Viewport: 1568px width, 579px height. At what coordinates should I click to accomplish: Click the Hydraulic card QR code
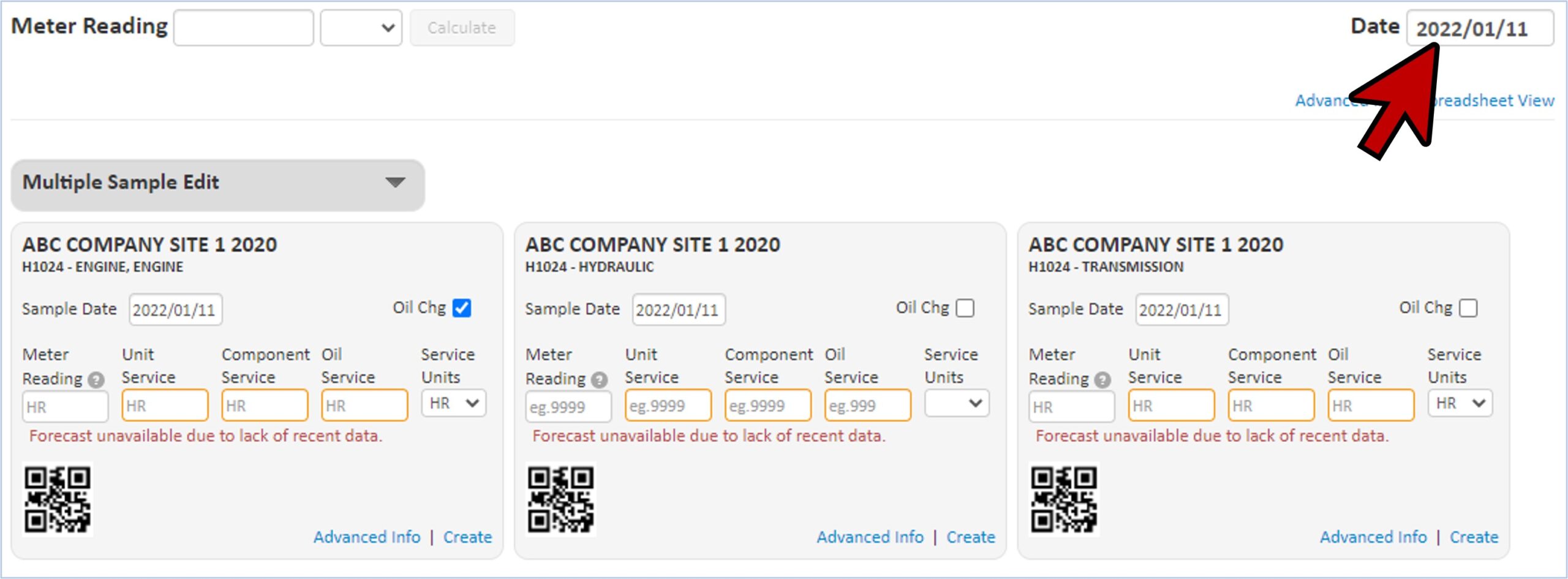(x=560, y=499)
